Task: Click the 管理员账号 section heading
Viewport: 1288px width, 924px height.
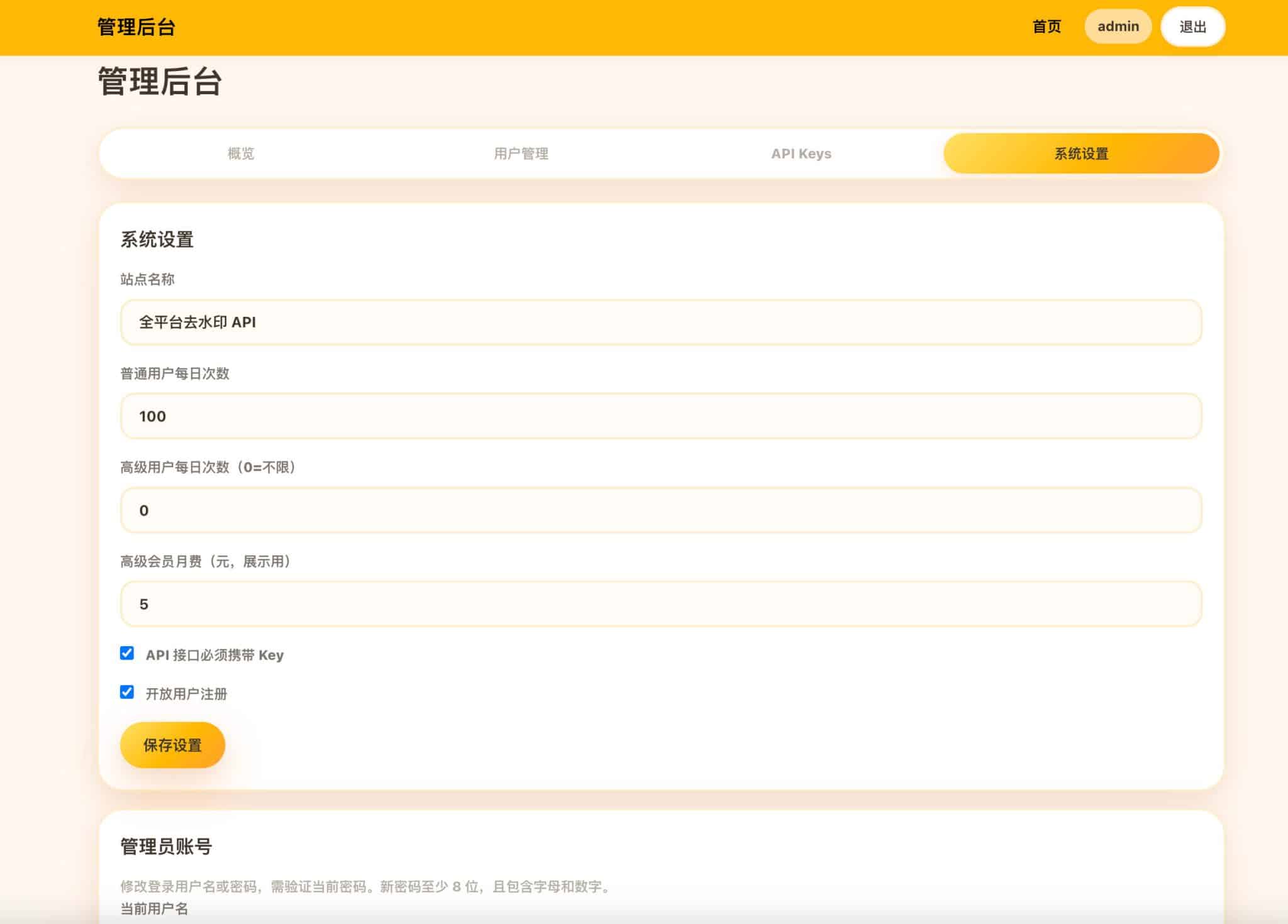Action: click(x=166, y=847)
